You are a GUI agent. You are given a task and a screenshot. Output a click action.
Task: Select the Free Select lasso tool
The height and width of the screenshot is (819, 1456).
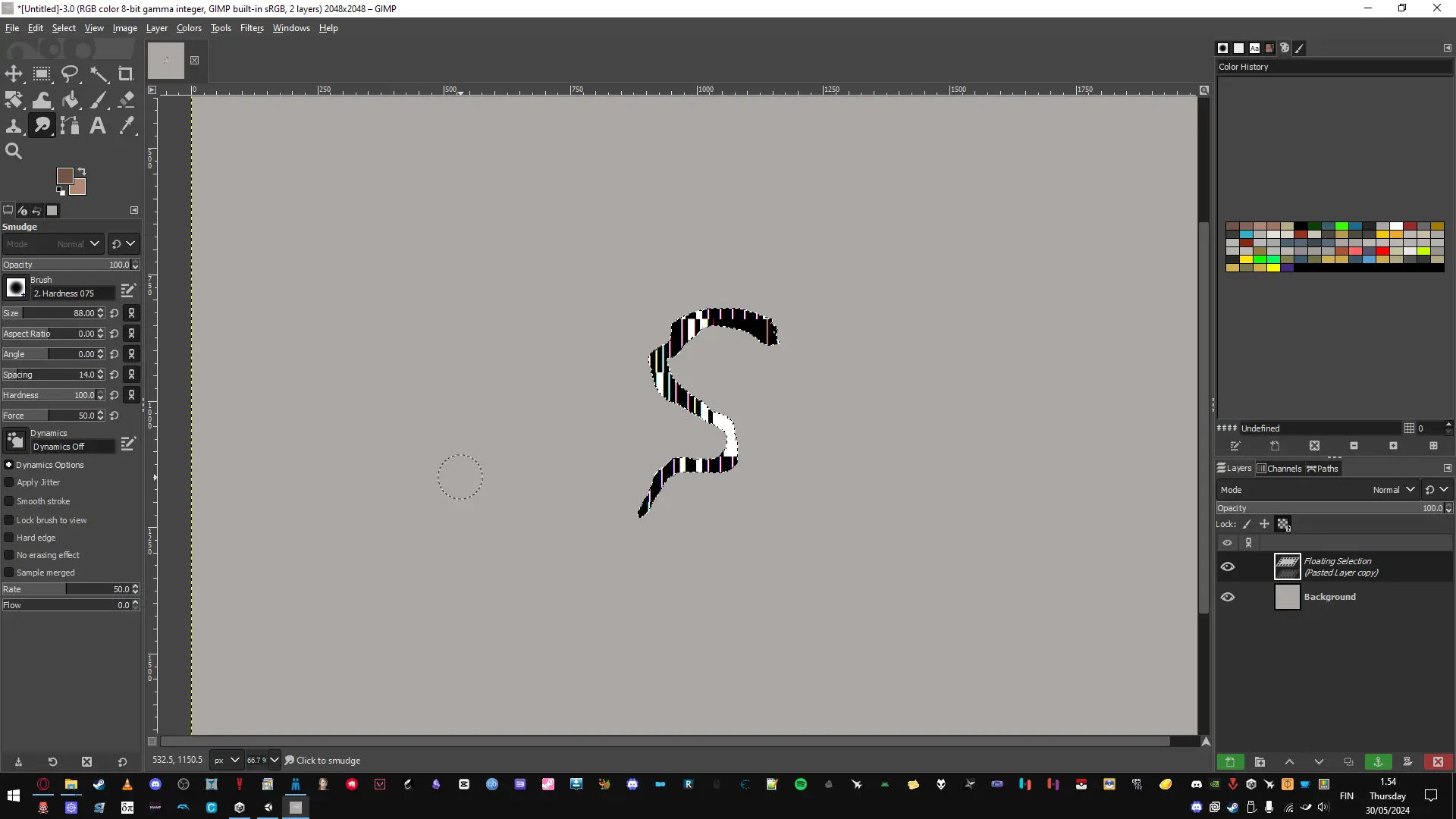click(x=70, y=74)
